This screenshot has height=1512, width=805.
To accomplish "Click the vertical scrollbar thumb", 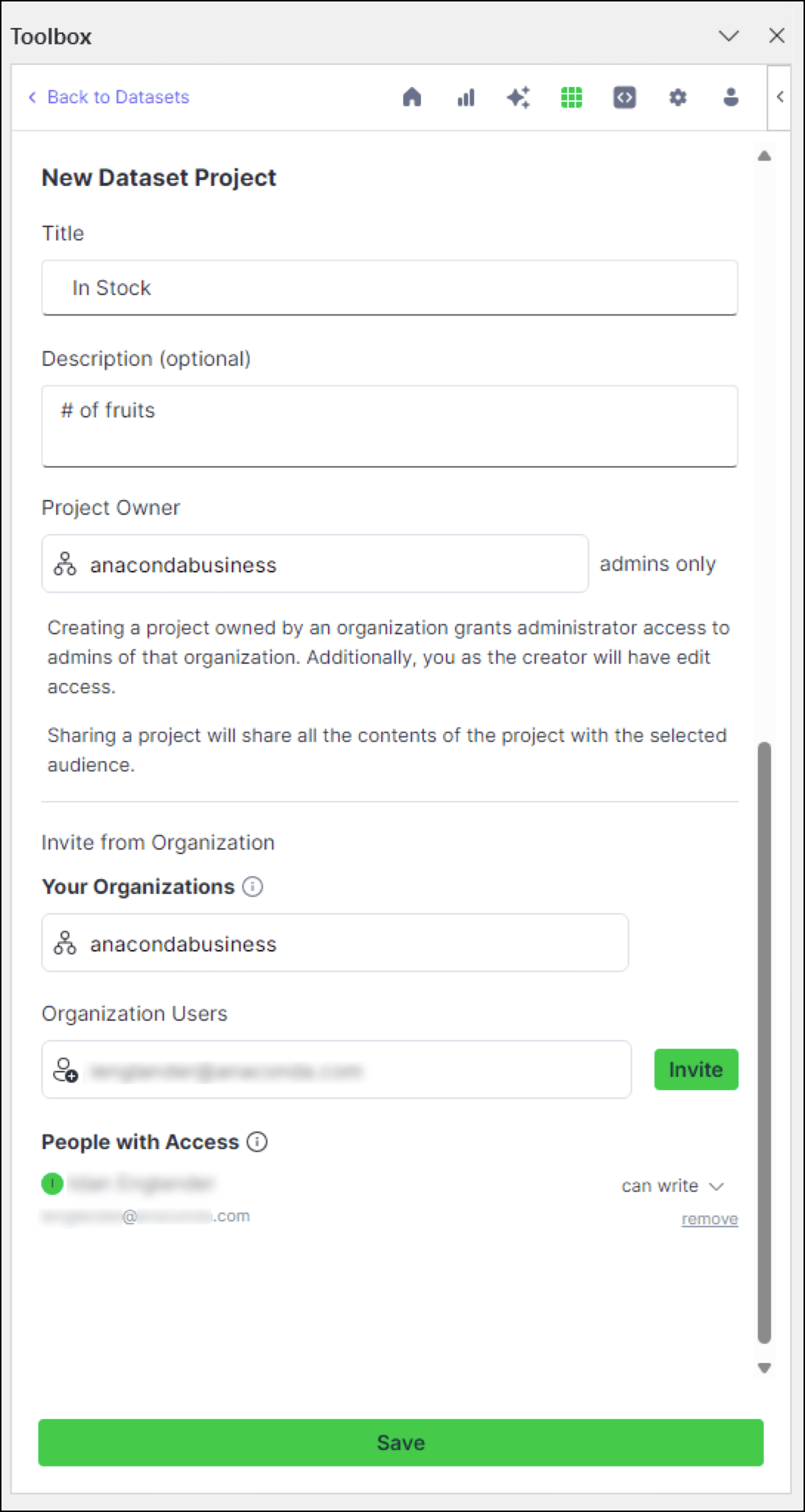I will pyautogui.click(x=764, y=1042).
